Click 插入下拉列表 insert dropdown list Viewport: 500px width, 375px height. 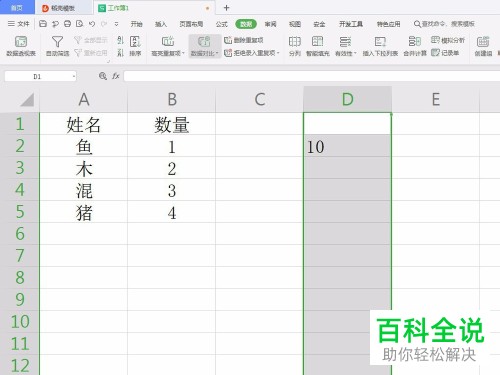click(x=380, y=46)
